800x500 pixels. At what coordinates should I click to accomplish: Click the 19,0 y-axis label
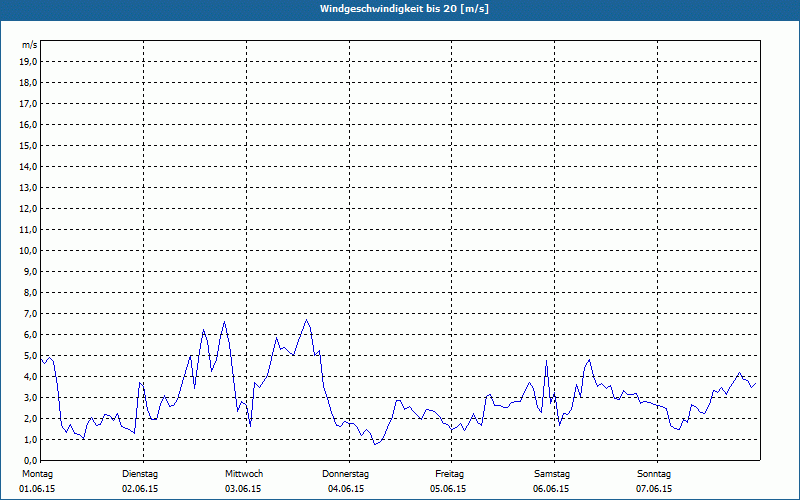(28, 62)
